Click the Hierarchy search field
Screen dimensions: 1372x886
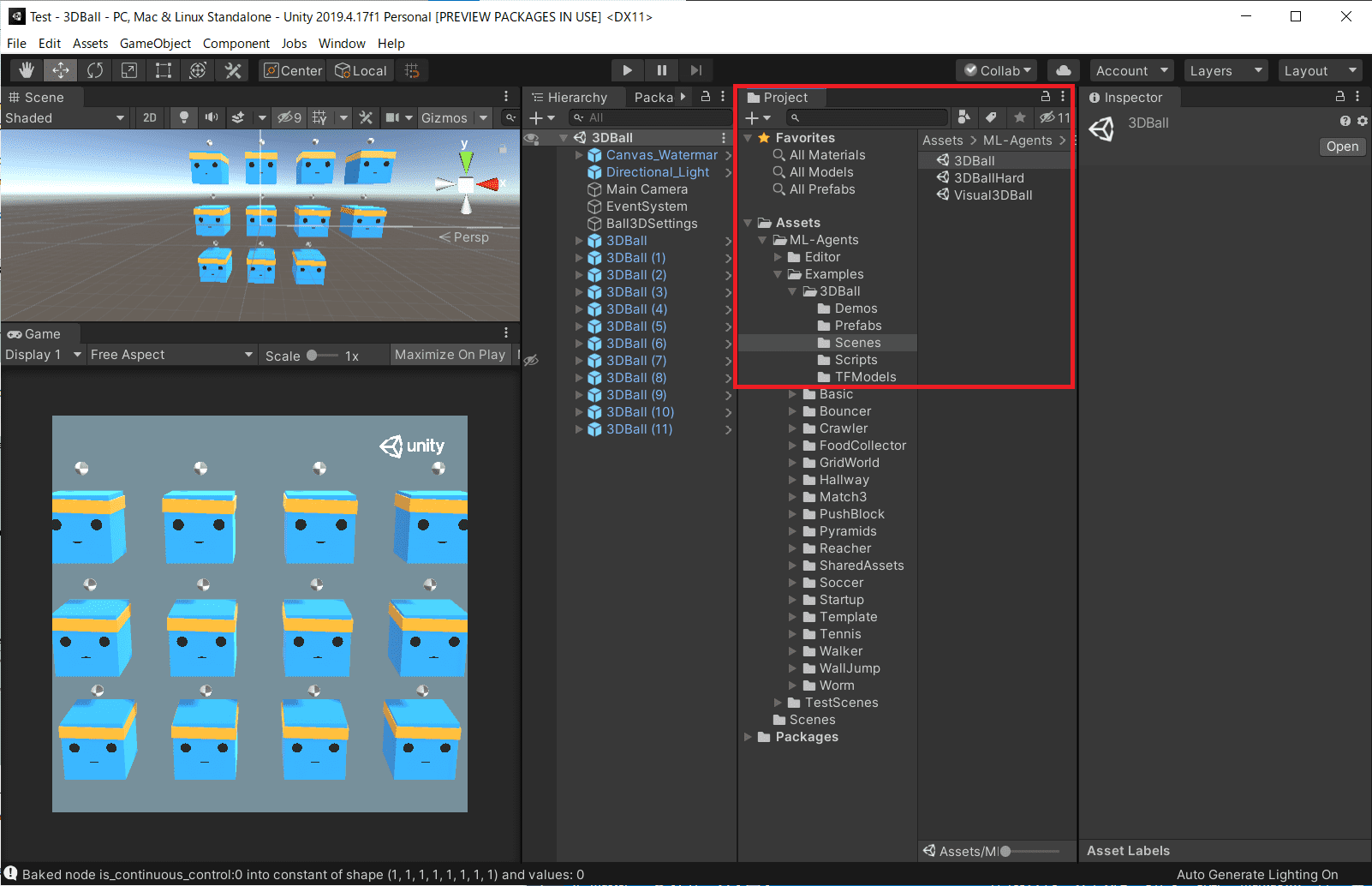(649, 117)
